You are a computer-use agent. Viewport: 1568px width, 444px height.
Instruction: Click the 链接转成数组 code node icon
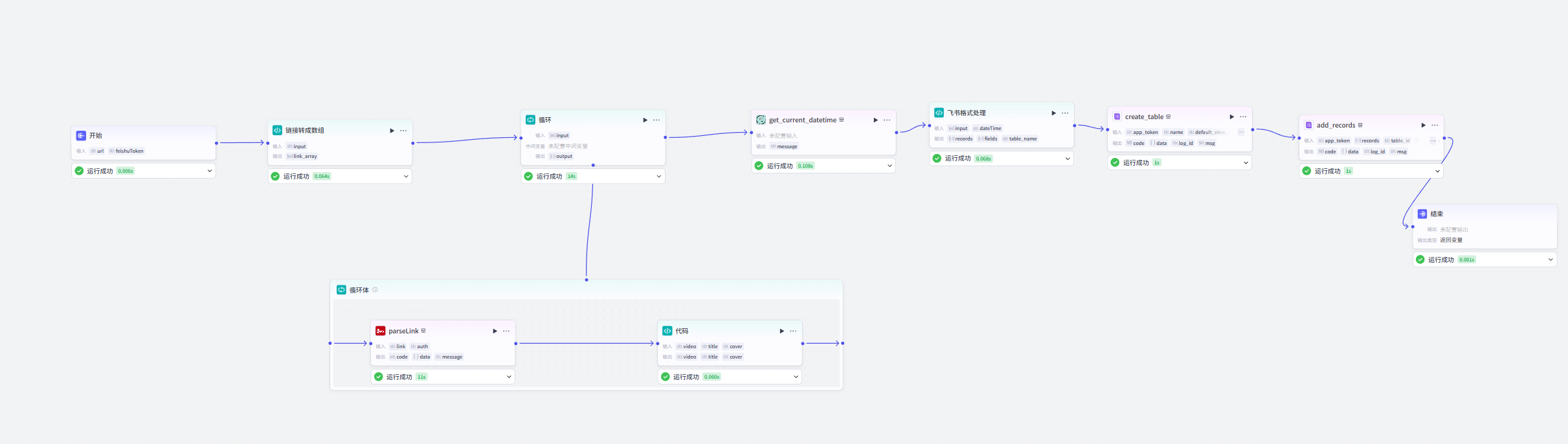click(x=277, y=130)
